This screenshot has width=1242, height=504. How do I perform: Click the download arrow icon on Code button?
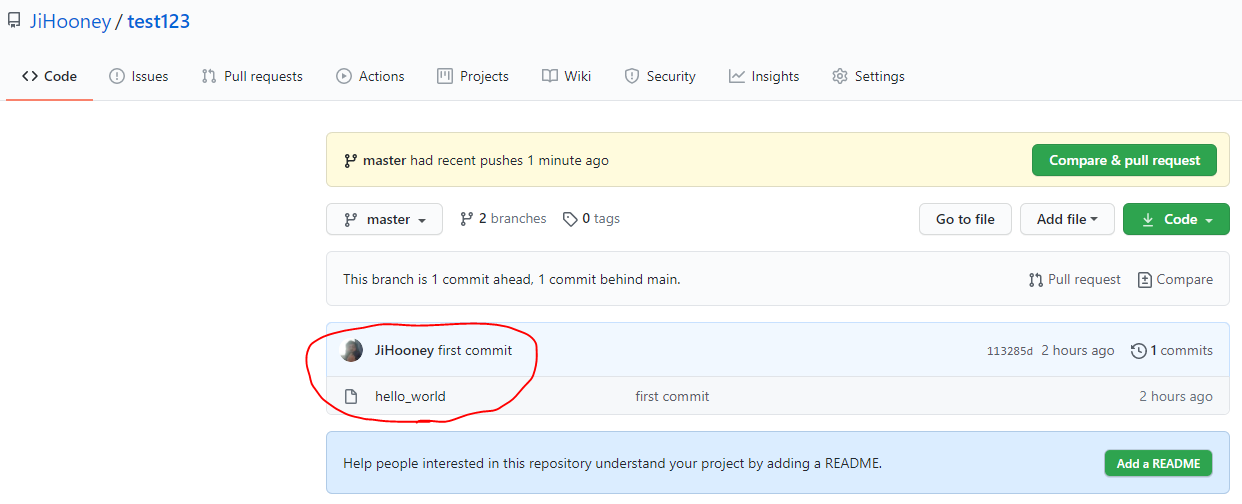pyautogui.click(x=1148, y=219)
